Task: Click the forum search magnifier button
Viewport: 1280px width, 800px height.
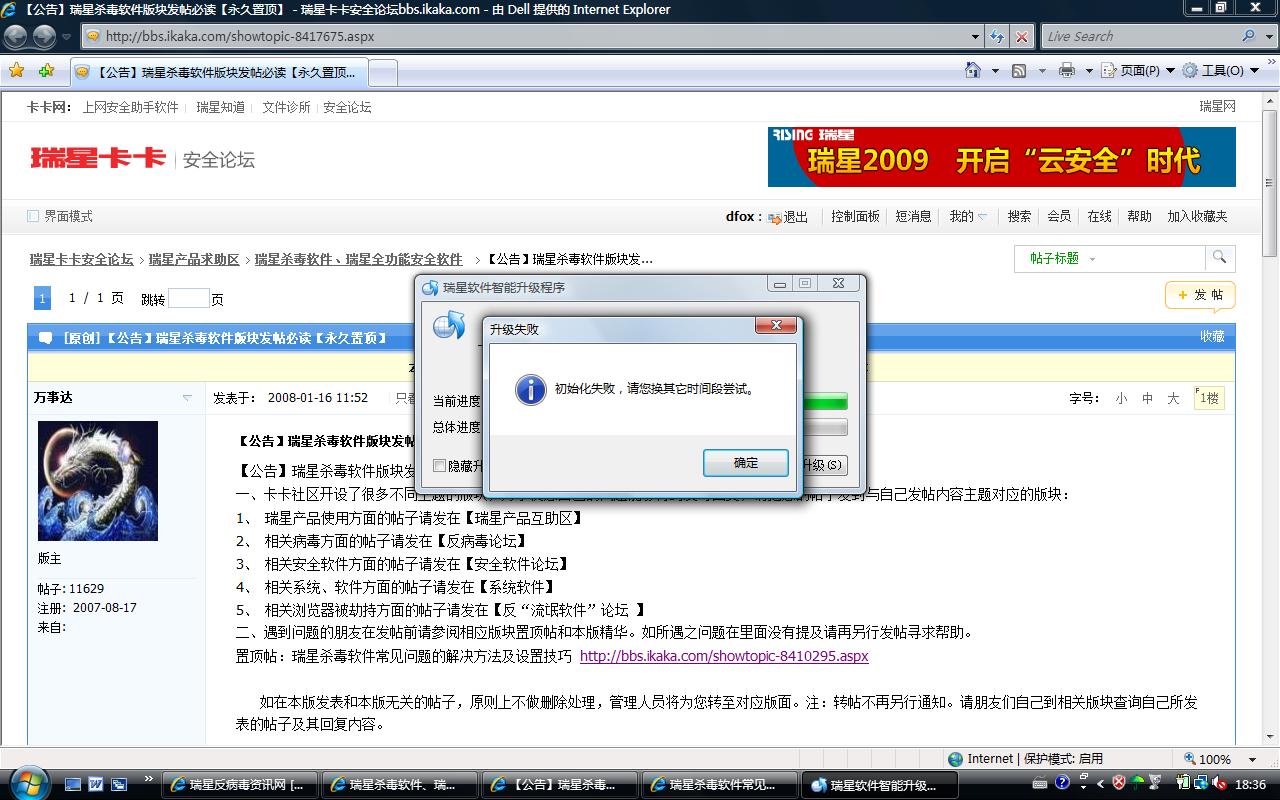Action: click(x=1219, y=258)
